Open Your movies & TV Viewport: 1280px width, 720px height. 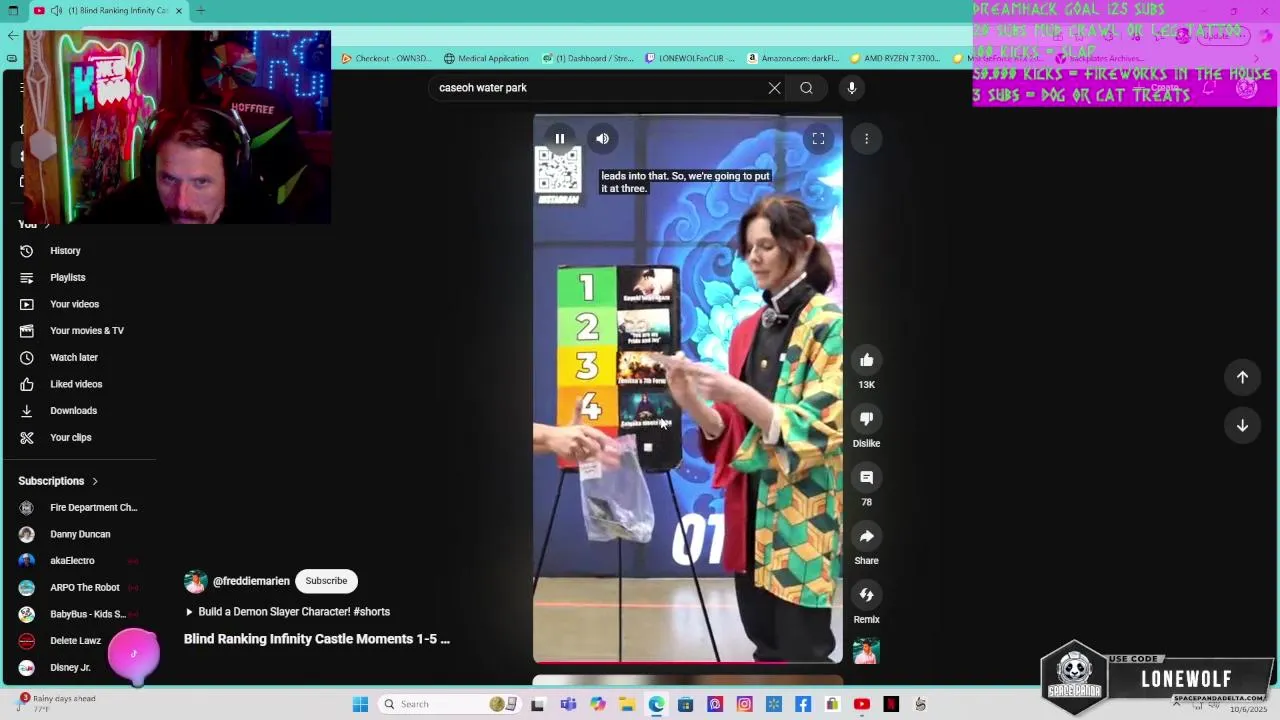[x=87, y=331]
